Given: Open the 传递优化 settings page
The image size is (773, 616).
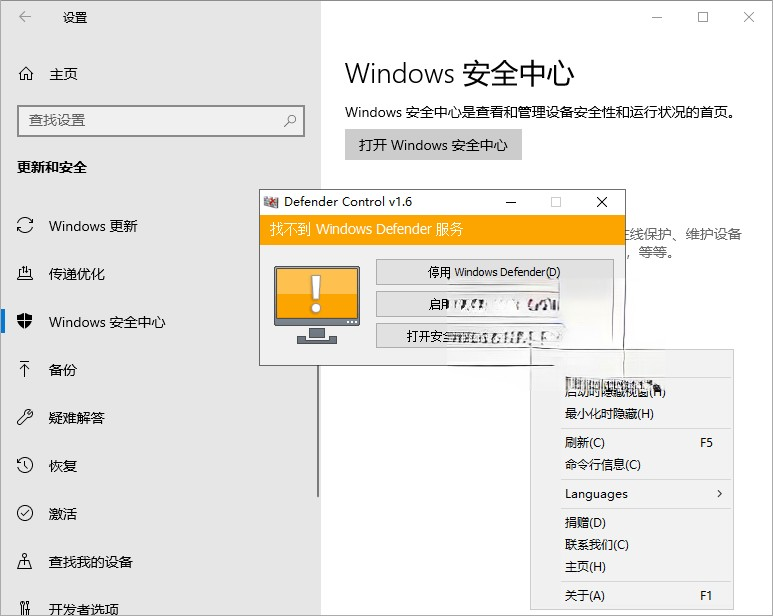Looking at the screenshot, I should click(x=76, y=274).
